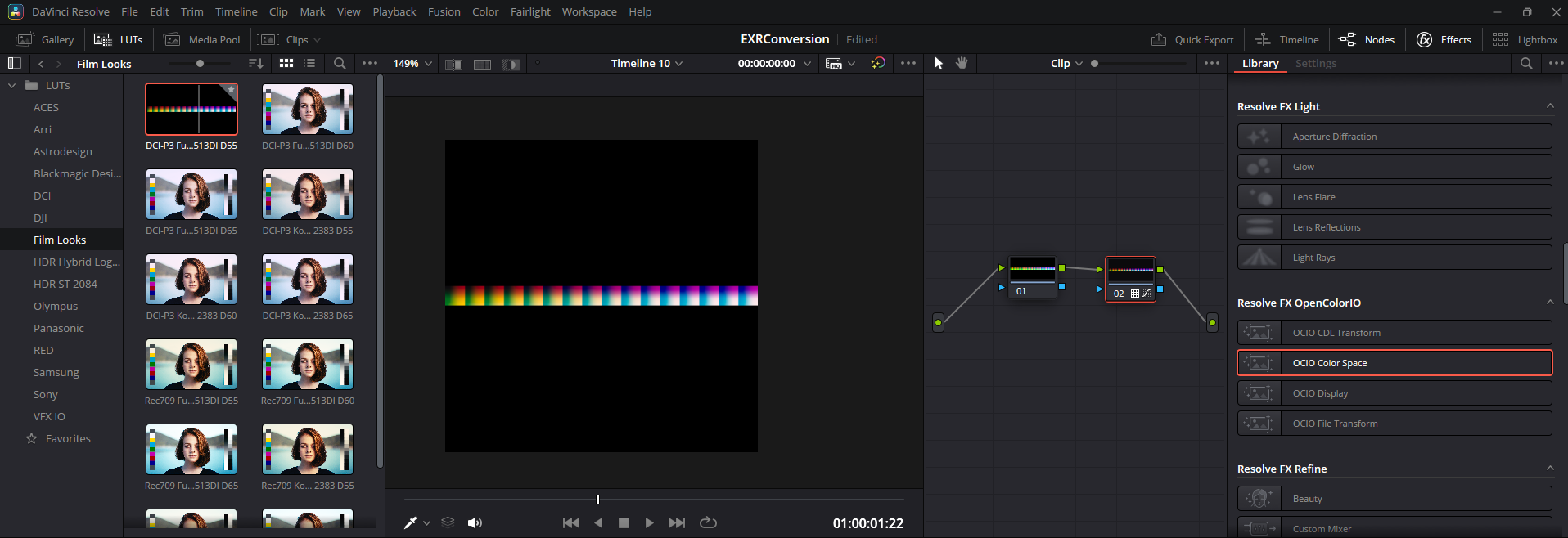Select the node editor pointer tool

click(x=939, y=63)
